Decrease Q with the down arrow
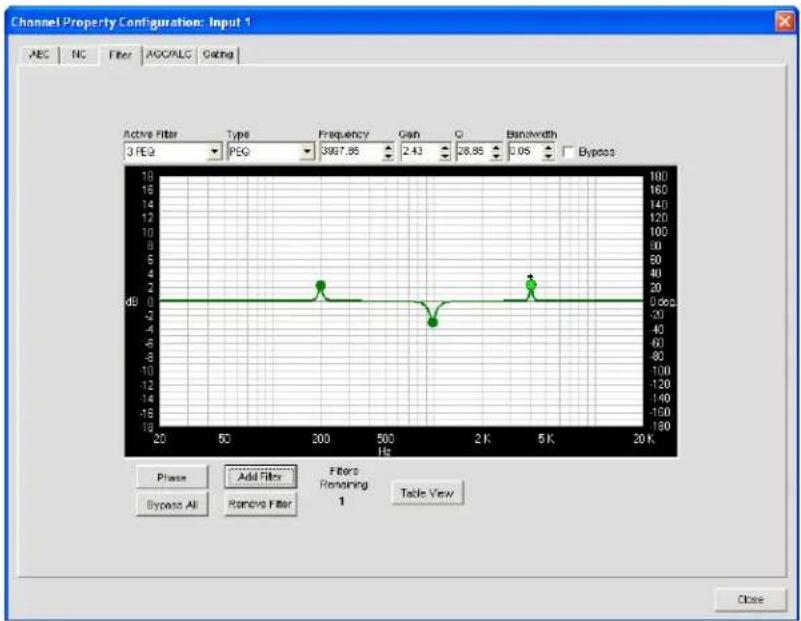This screenshot has height=621, width=801. [x=496, y=156]
